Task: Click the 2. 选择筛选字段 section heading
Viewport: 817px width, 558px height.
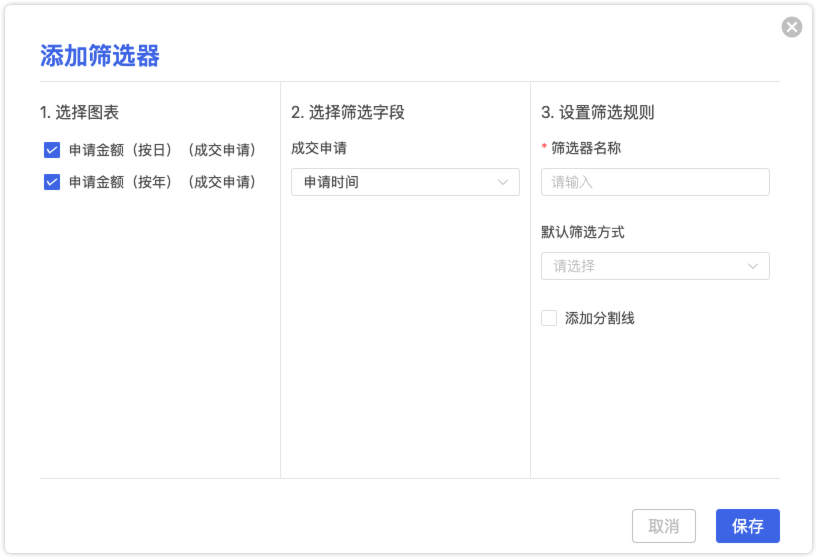Action: pyautogui.click(x=348, y=112)
